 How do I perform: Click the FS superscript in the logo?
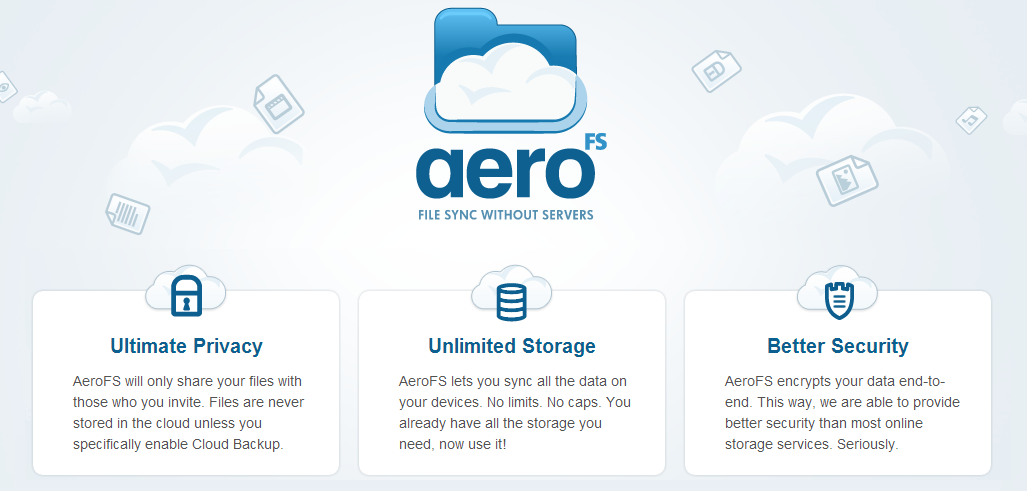(x=595, y=143)
